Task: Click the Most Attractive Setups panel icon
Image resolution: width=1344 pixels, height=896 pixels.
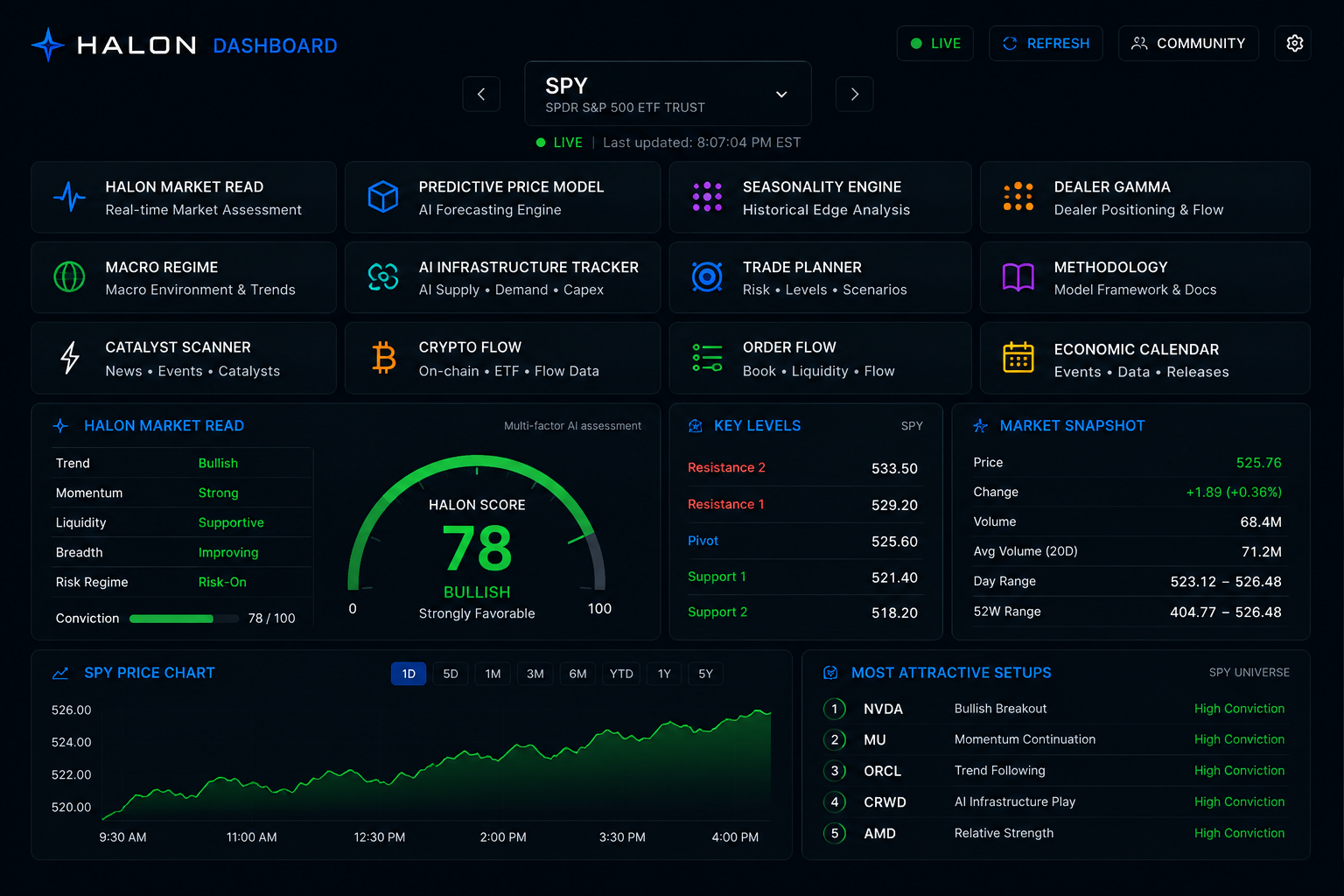Action: click(x=830, y=673)
